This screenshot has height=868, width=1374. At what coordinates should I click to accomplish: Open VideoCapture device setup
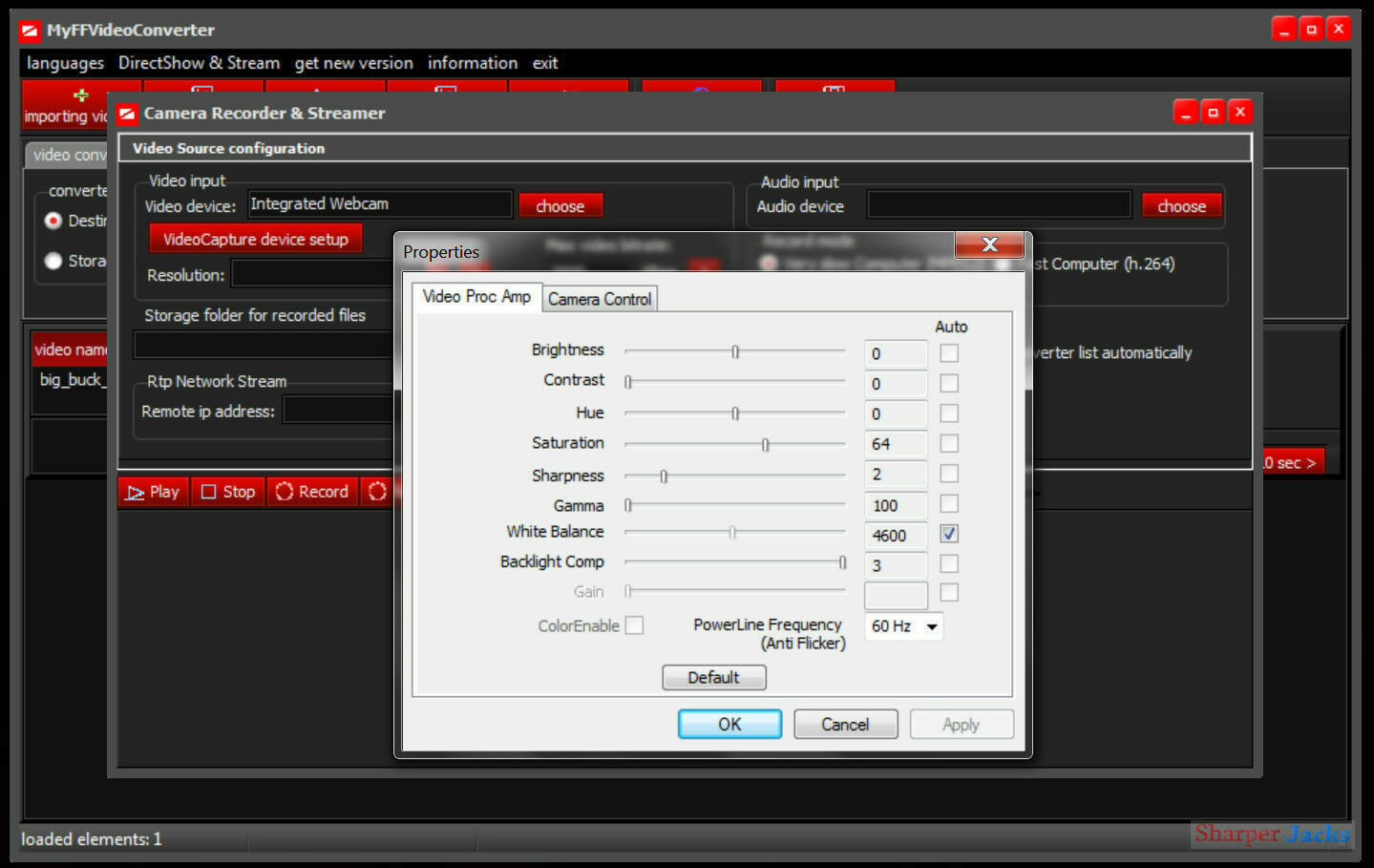[x=256, y=239]
